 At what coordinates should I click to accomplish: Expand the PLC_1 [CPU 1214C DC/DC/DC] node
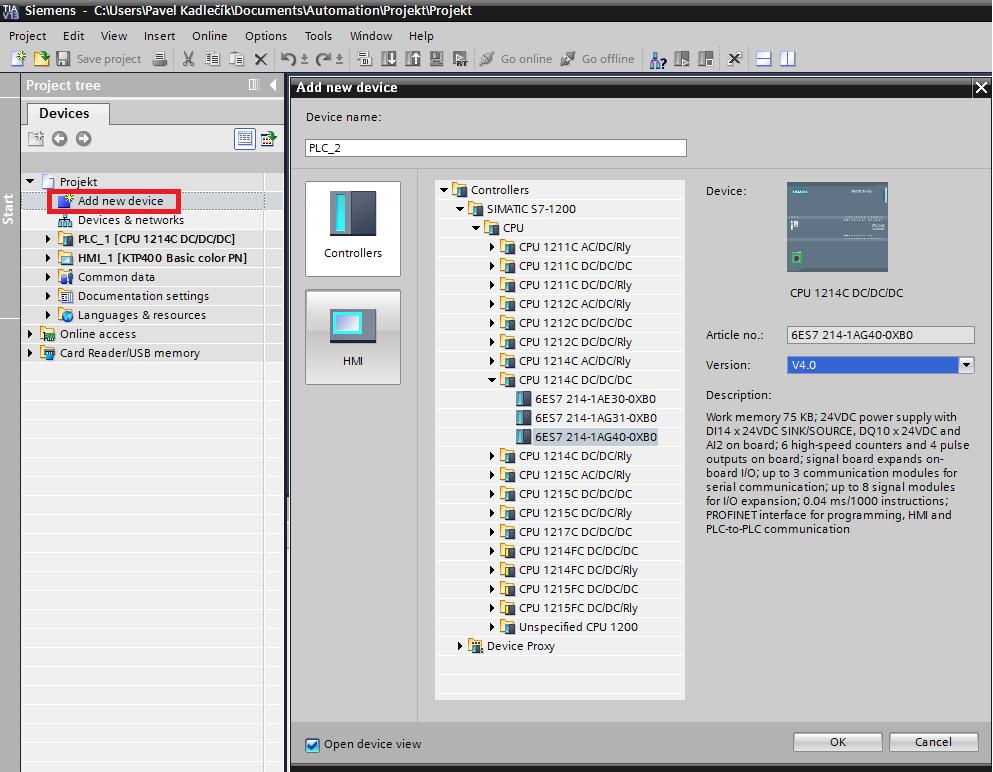click(48, 239)
